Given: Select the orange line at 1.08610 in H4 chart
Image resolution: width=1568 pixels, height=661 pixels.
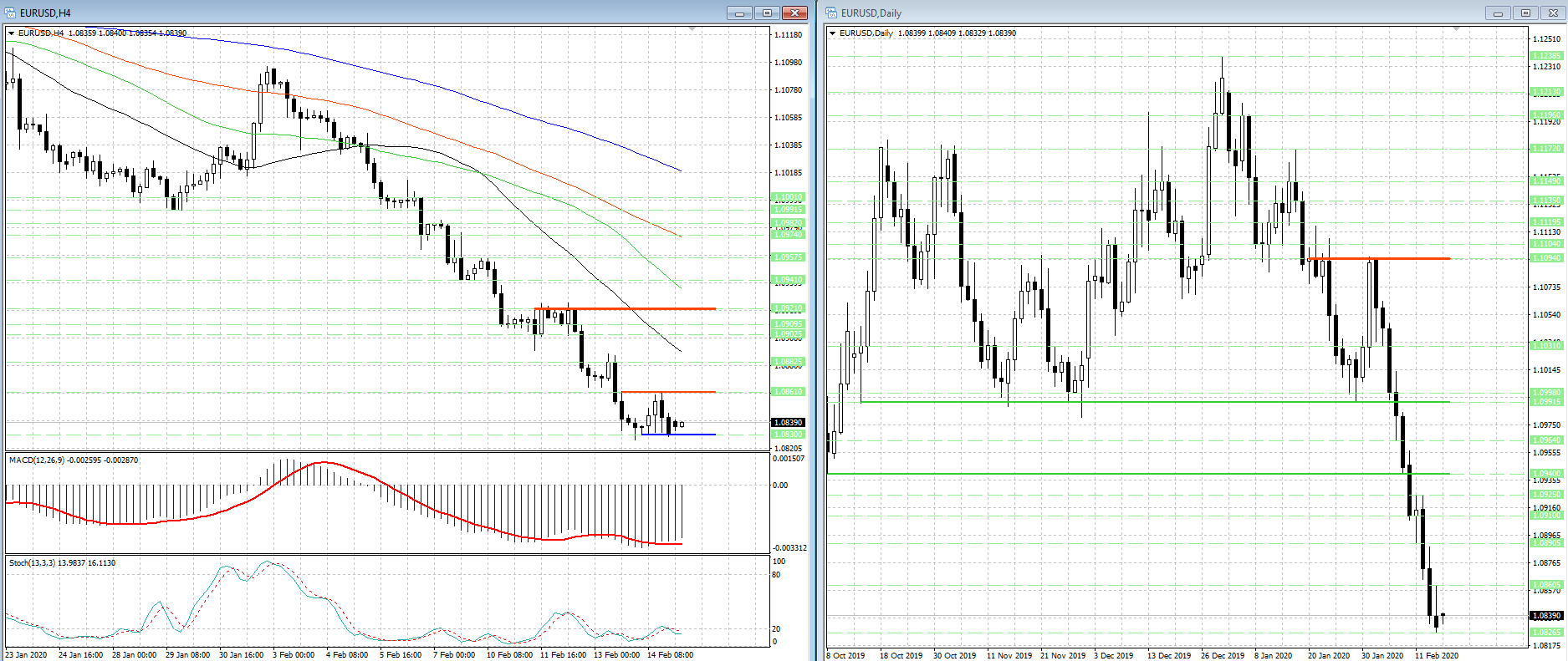Looking at the screenshot, I should (x=669, y=392).
